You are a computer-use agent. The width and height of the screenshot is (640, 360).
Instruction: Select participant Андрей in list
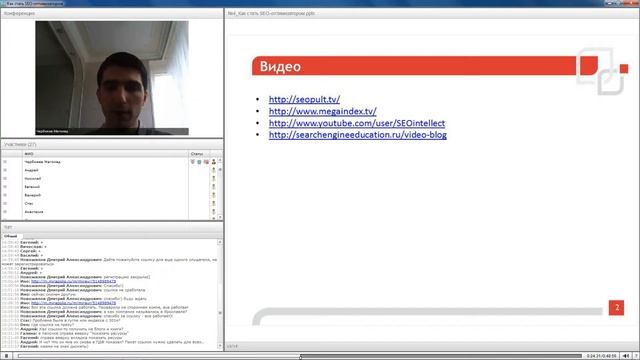tap(31, 170)
